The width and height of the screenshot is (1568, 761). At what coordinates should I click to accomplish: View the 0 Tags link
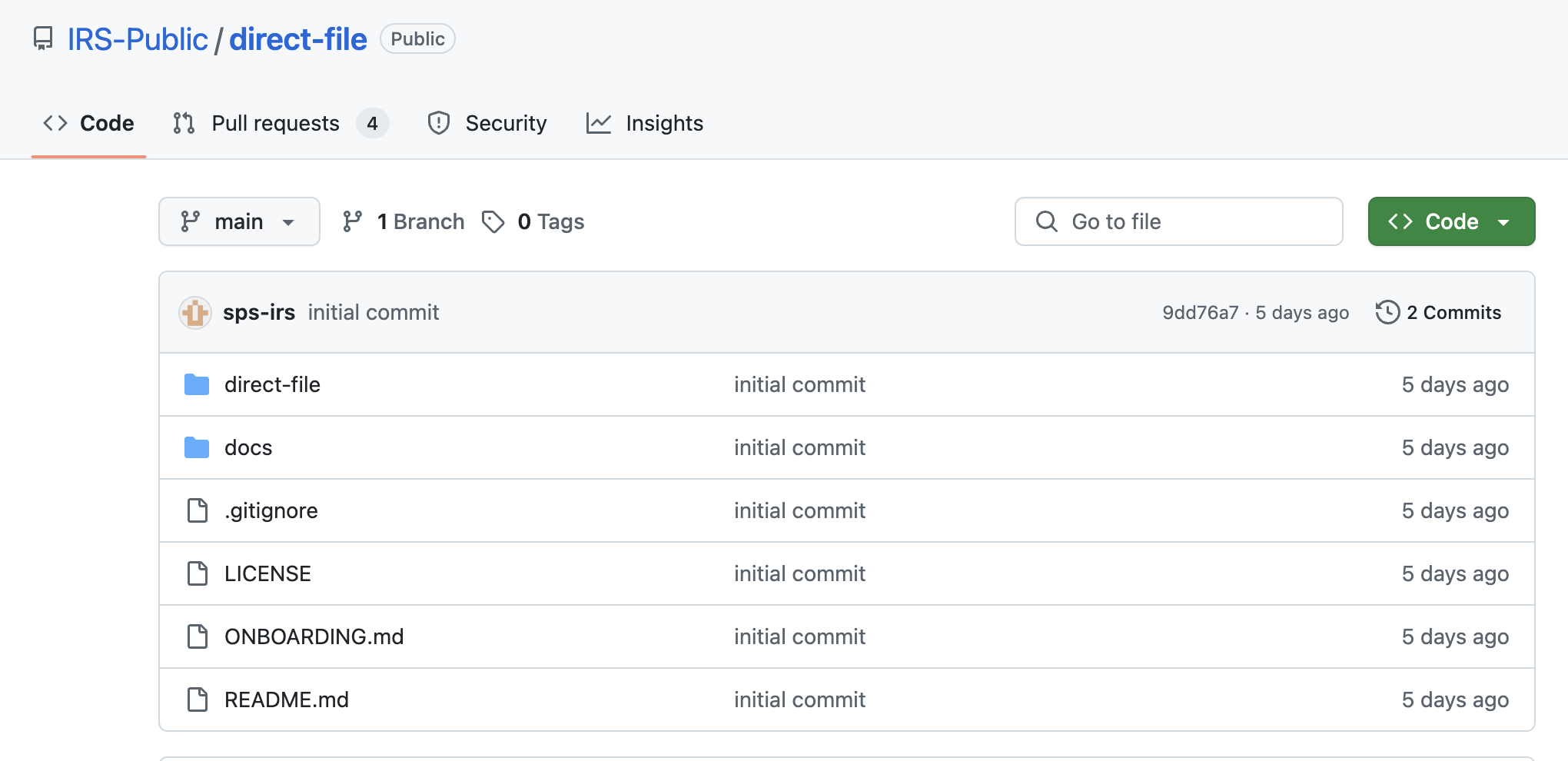[x=533, y=221]
